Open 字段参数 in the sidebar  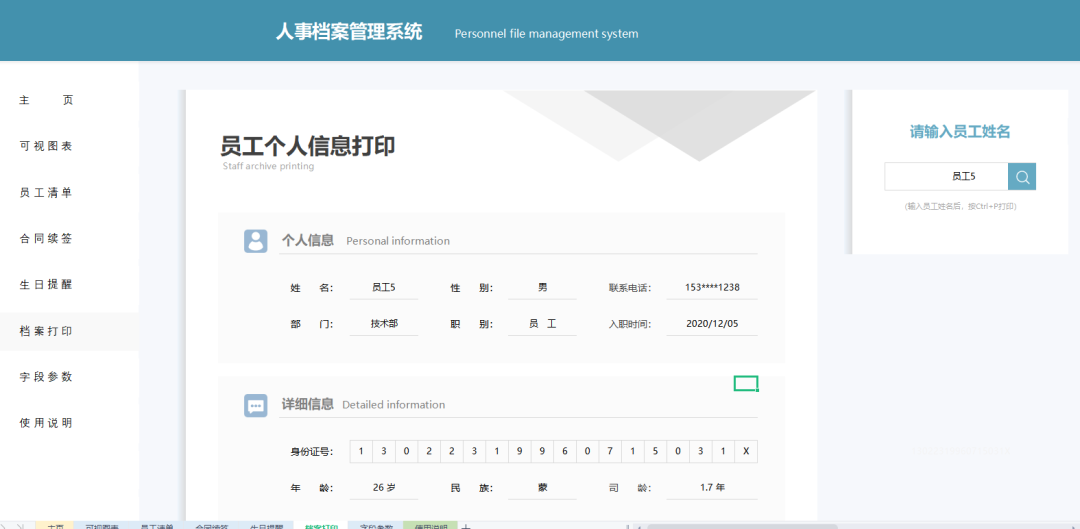[x=46, y=377]
